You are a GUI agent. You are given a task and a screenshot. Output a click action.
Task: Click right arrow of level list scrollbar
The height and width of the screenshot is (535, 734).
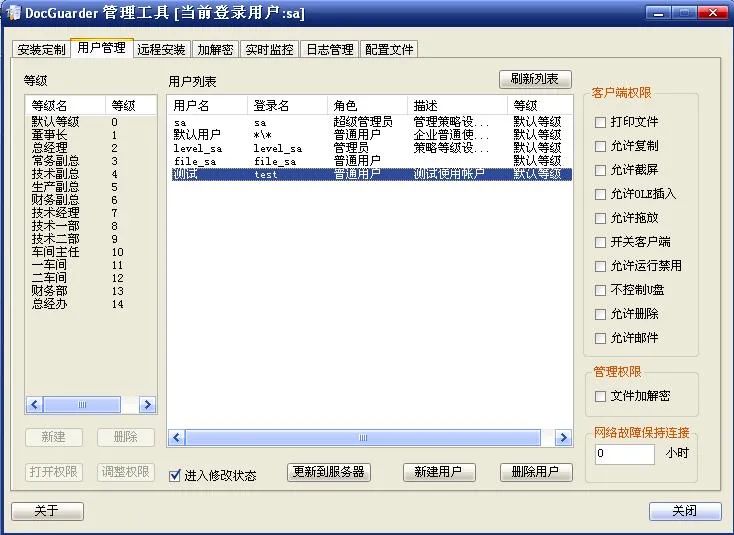147,405
